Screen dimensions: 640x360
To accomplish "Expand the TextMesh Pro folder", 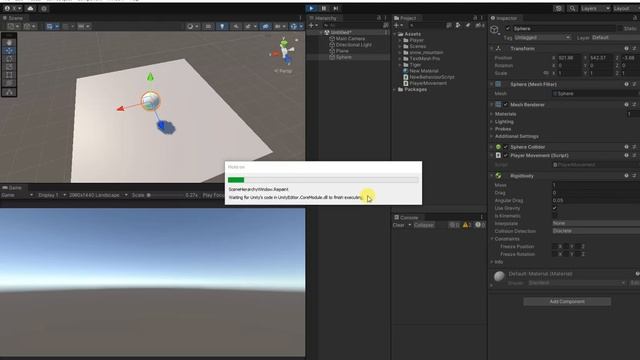I will (400, 59).
